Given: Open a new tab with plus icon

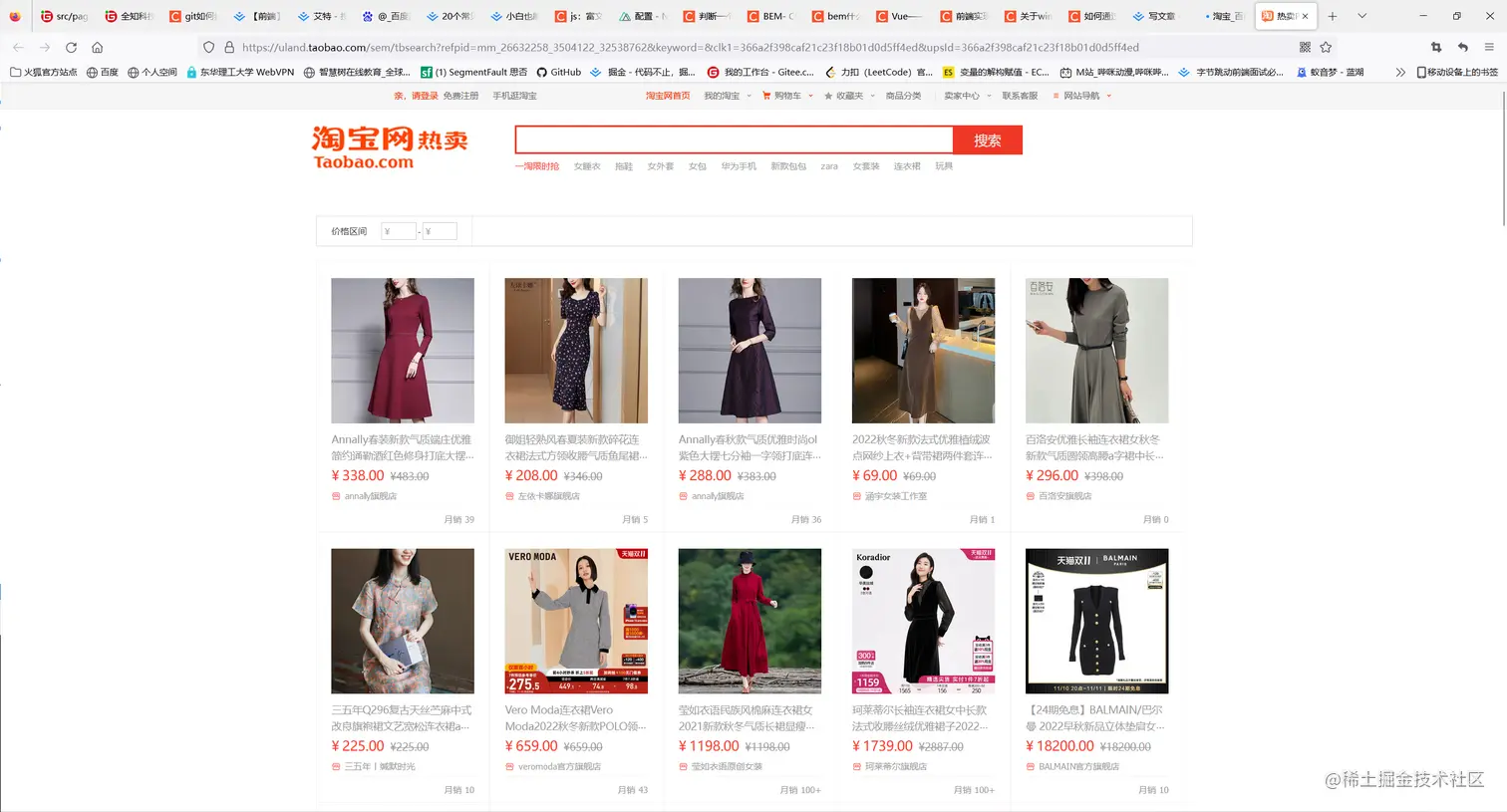Looking at the screenshot, I should (1332, 16).
